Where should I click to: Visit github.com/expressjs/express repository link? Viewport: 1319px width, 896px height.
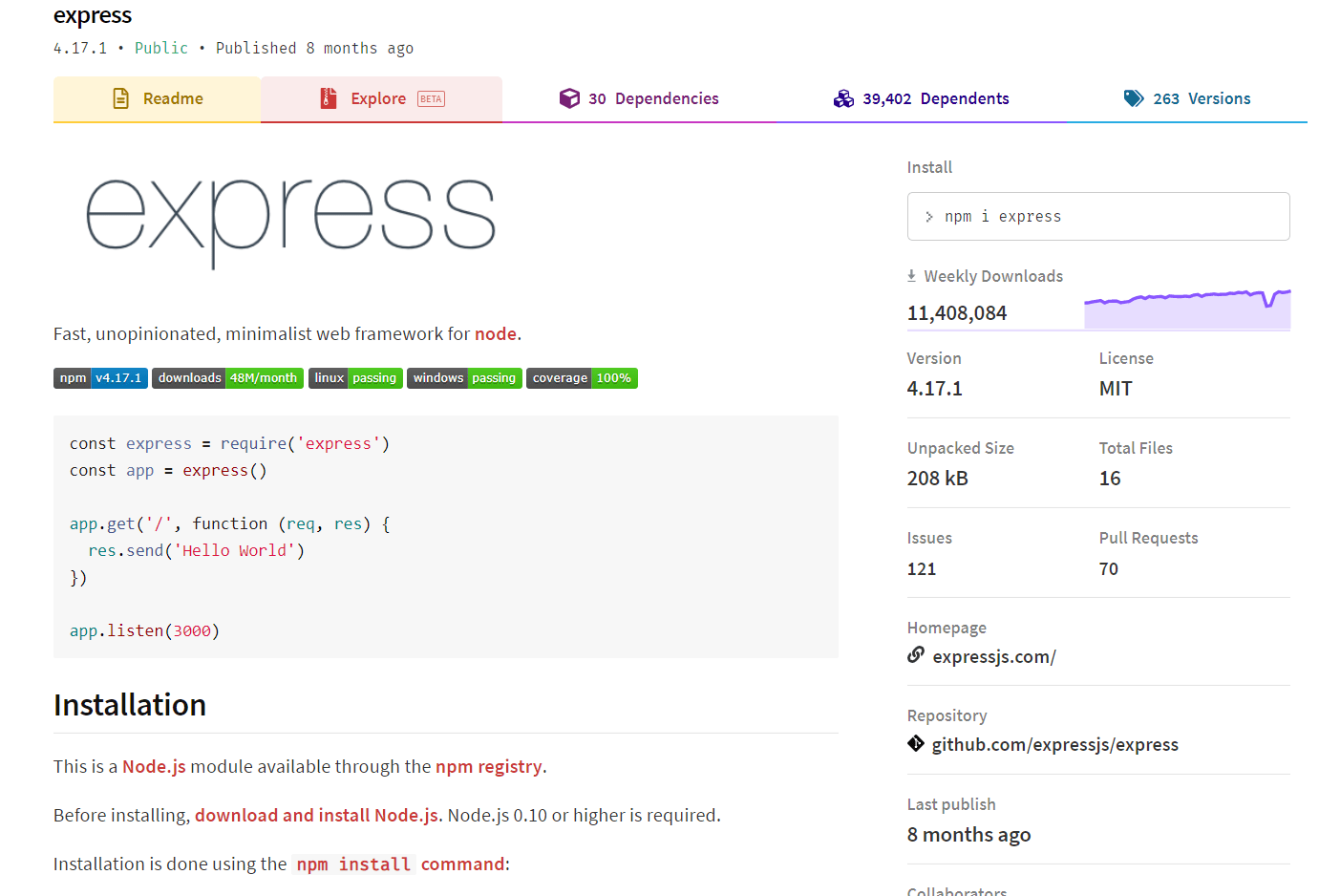point(1054,743)
